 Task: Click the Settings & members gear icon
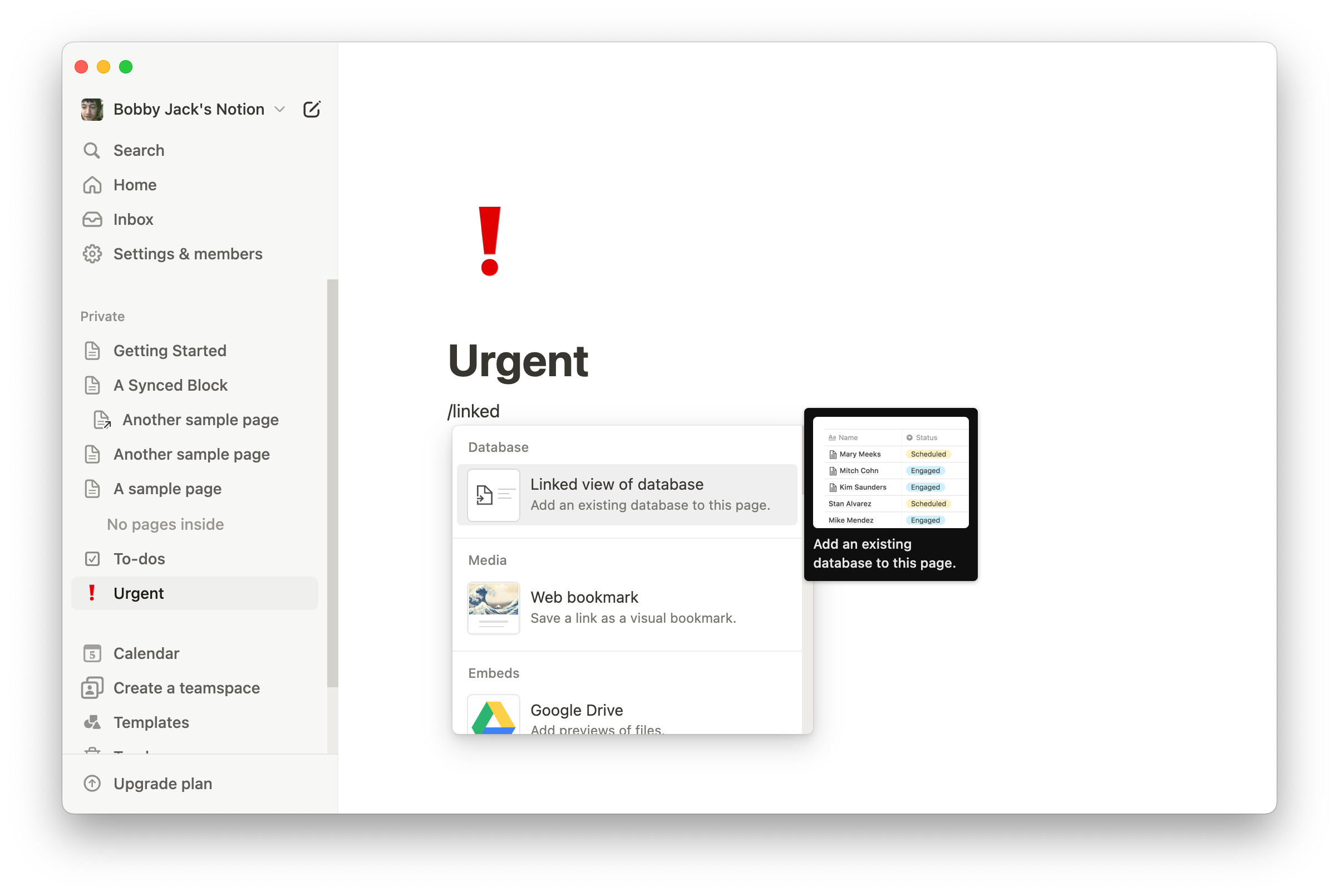94,254
